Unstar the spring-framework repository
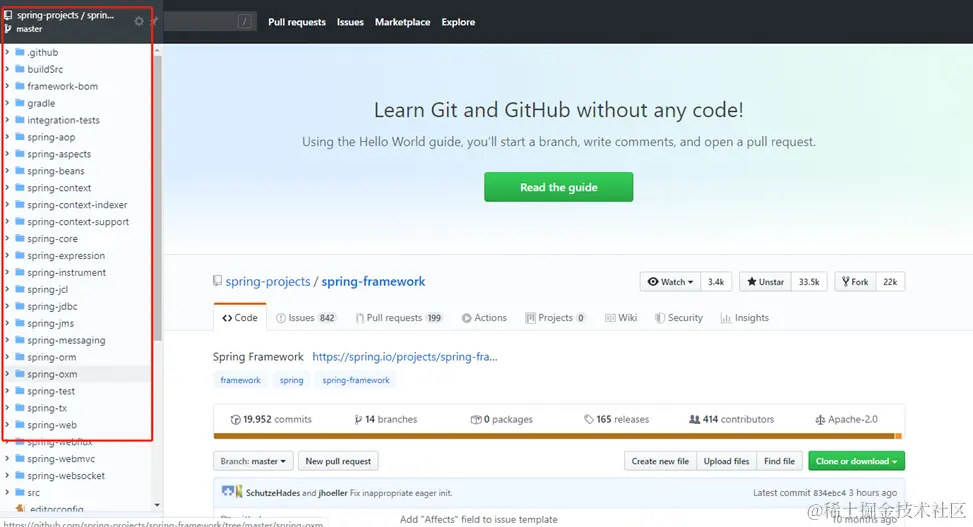 point(765,282)
